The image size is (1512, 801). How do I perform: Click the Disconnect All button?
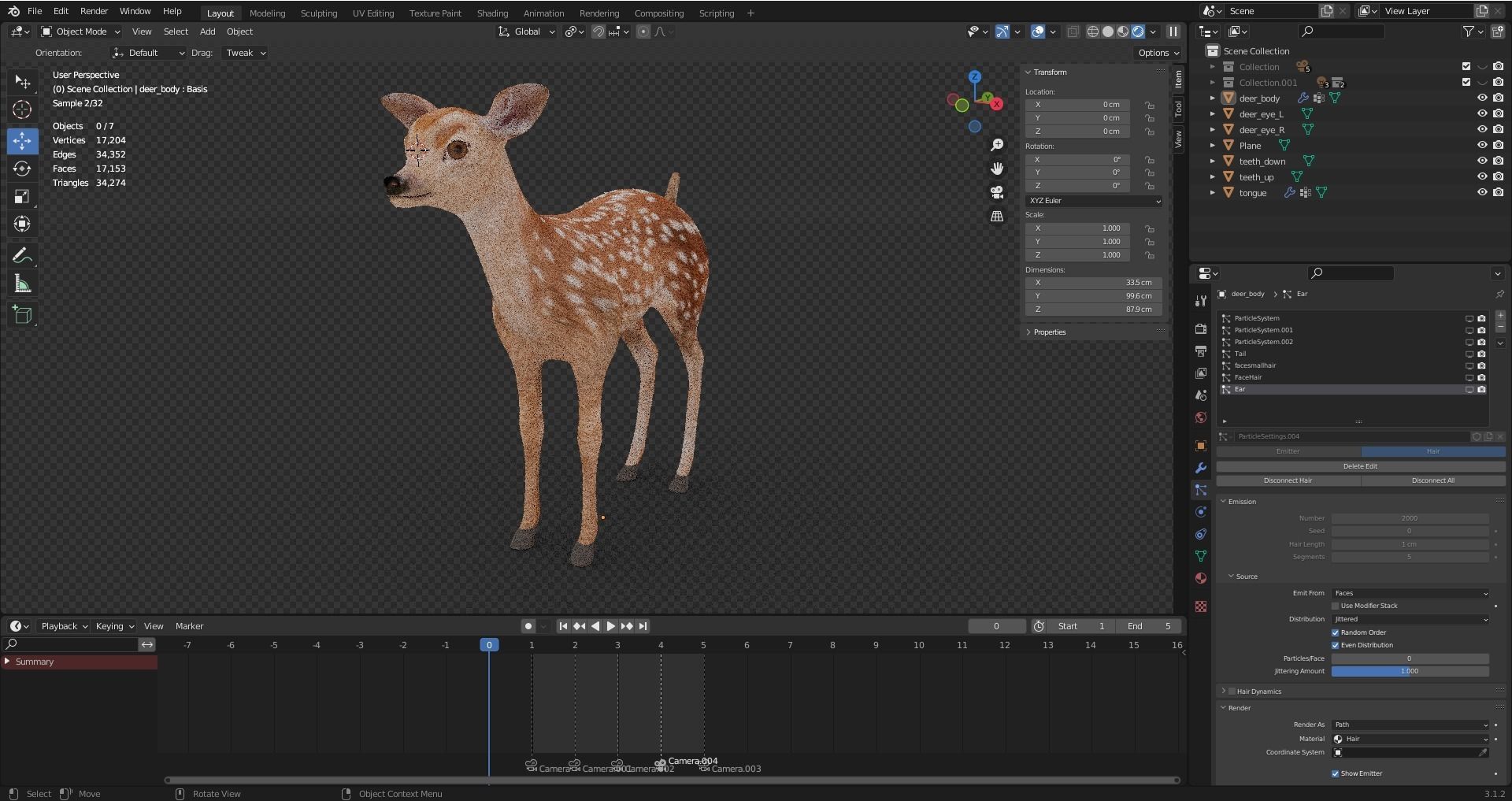pos(1432,480)
